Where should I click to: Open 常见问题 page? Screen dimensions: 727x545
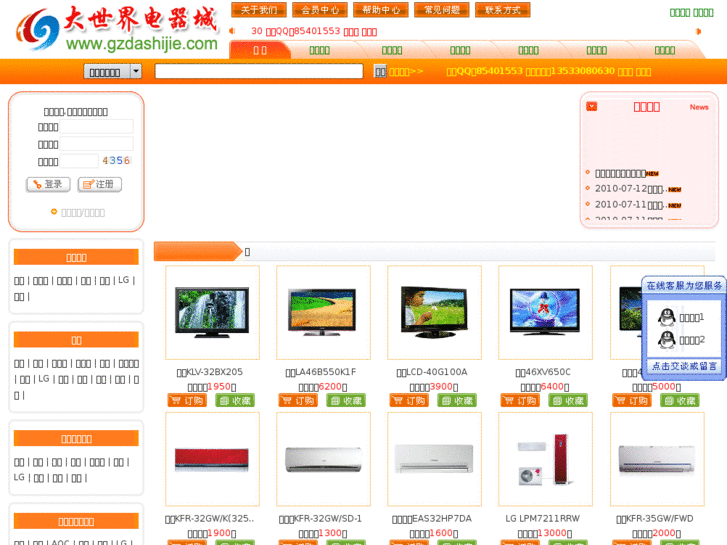(x=442, y=10)
